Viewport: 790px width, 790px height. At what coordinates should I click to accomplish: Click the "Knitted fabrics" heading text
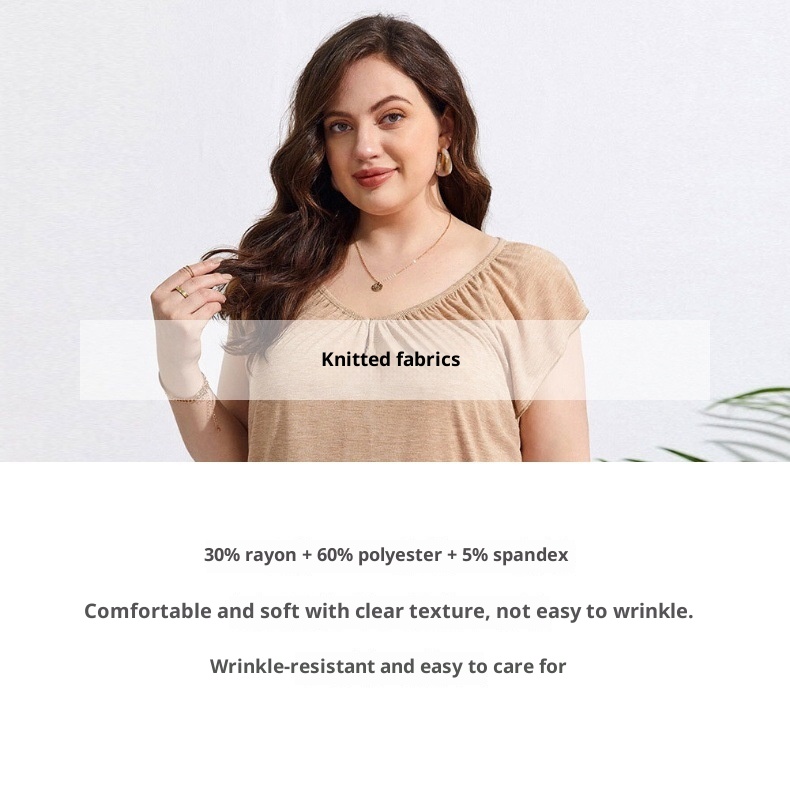coord(390,359)
